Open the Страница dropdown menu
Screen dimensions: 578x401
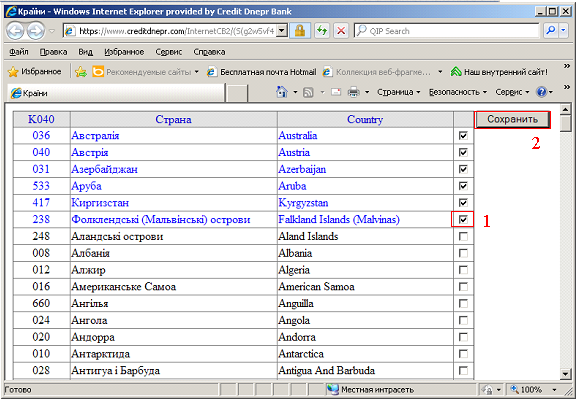[398, 92]
